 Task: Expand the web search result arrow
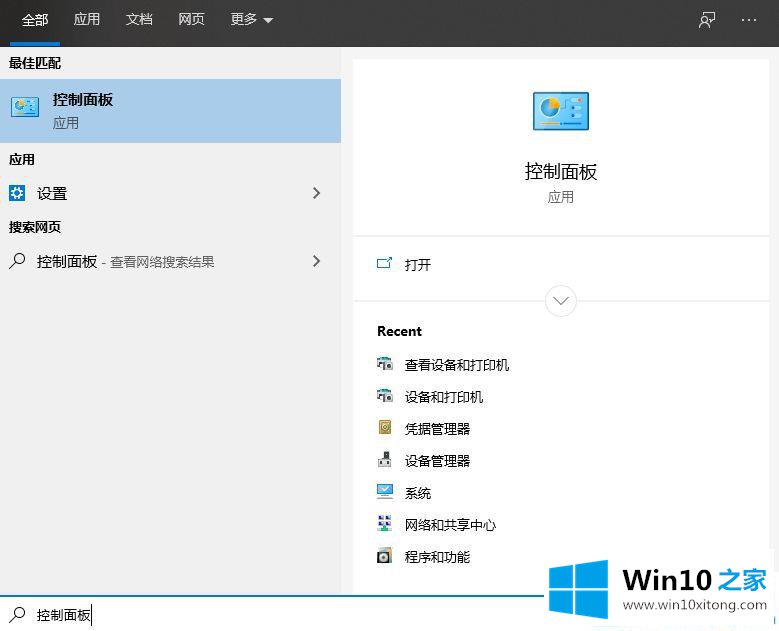click(x=316, y=261)
